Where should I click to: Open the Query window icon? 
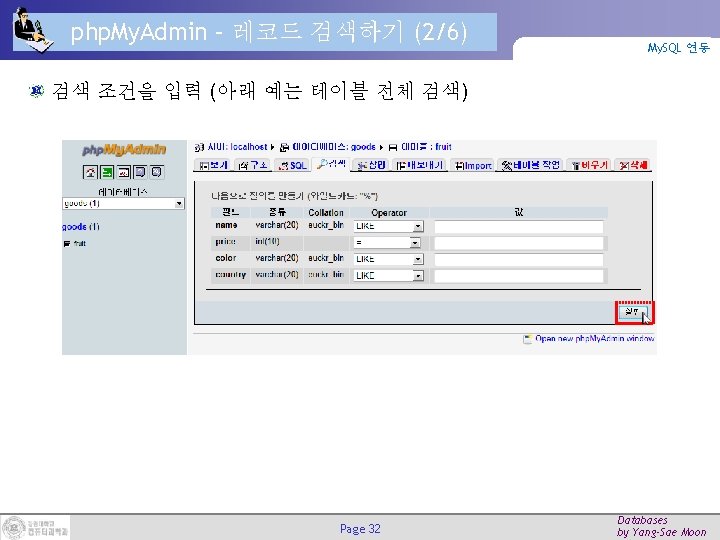click(x=124, y=172)
